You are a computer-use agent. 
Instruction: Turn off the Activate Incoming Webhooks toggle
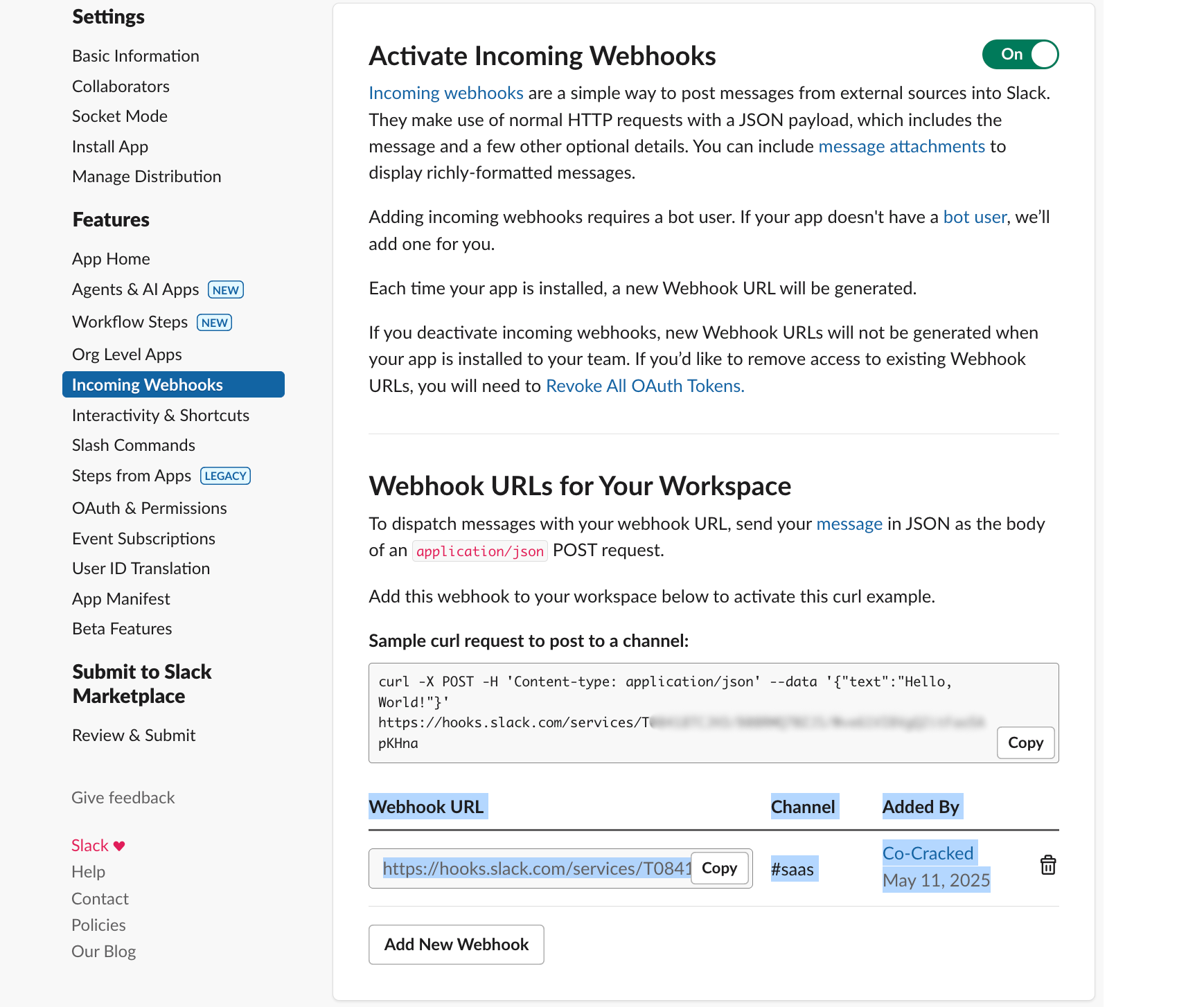(x=1020, y=54)
